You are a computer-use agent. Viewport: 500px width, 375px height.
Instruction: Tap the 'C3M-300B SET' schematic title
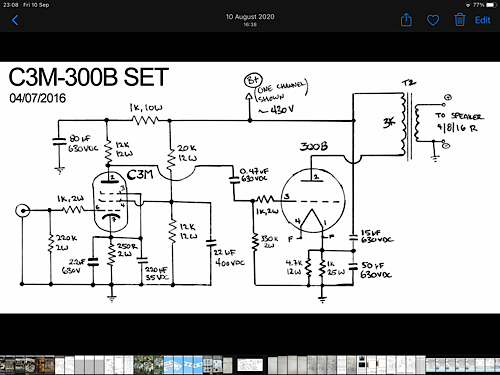click(89, 77)
